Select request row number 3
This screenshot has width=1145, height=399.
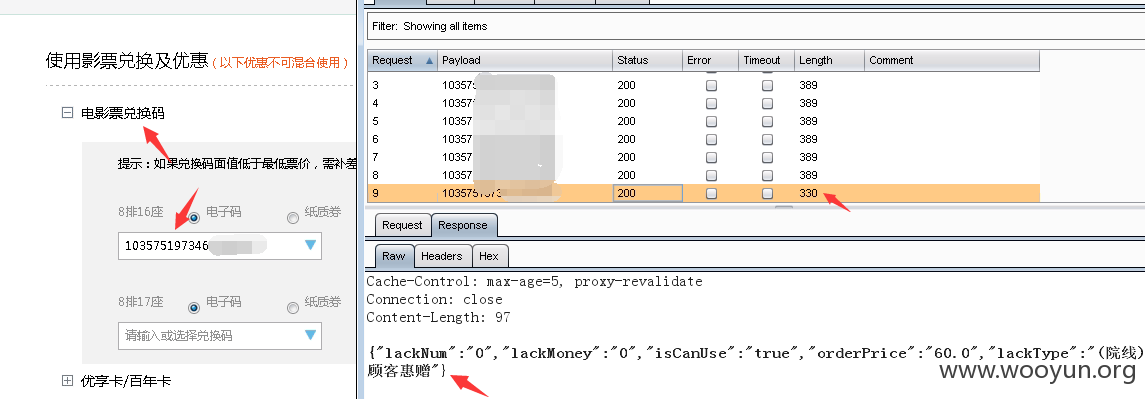click(x=703, y=86)
